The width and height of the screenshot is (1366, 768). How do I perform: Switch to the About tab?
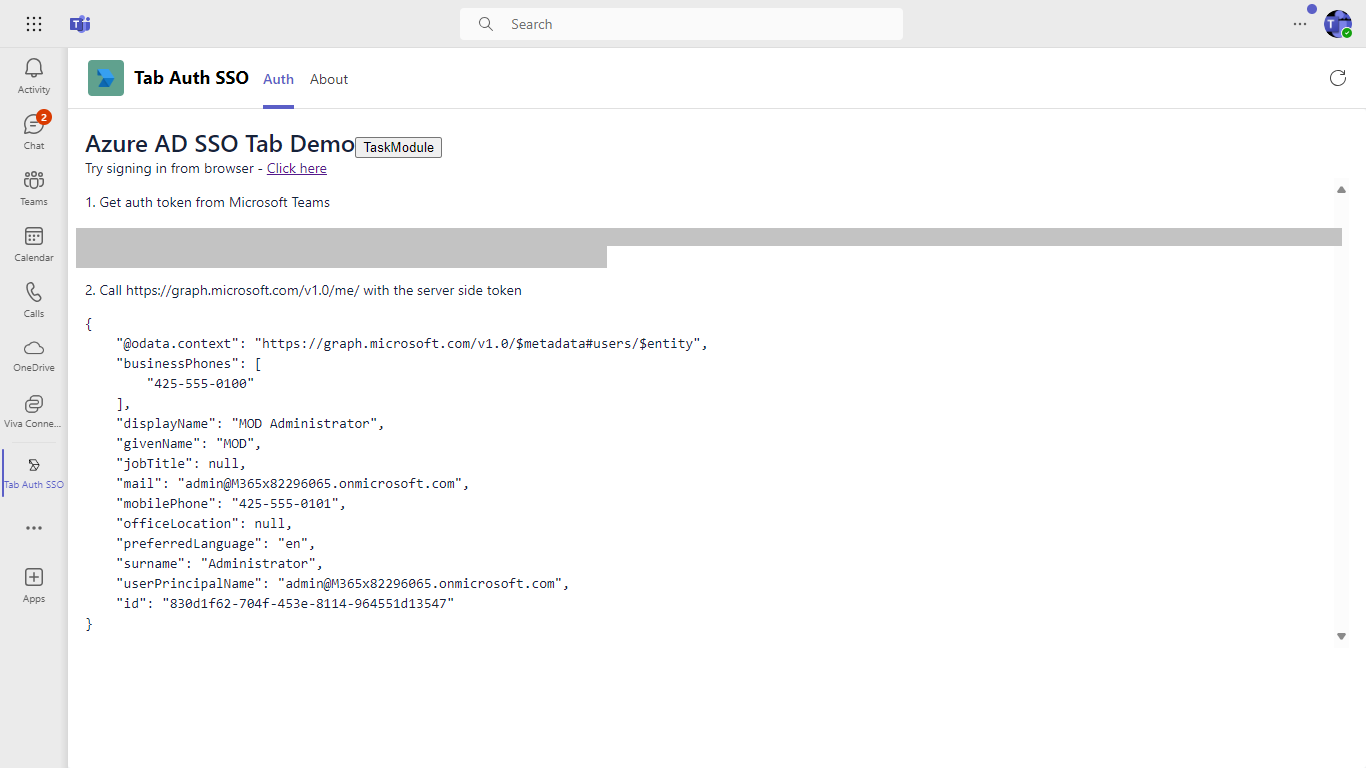click(x=329, y=79)
